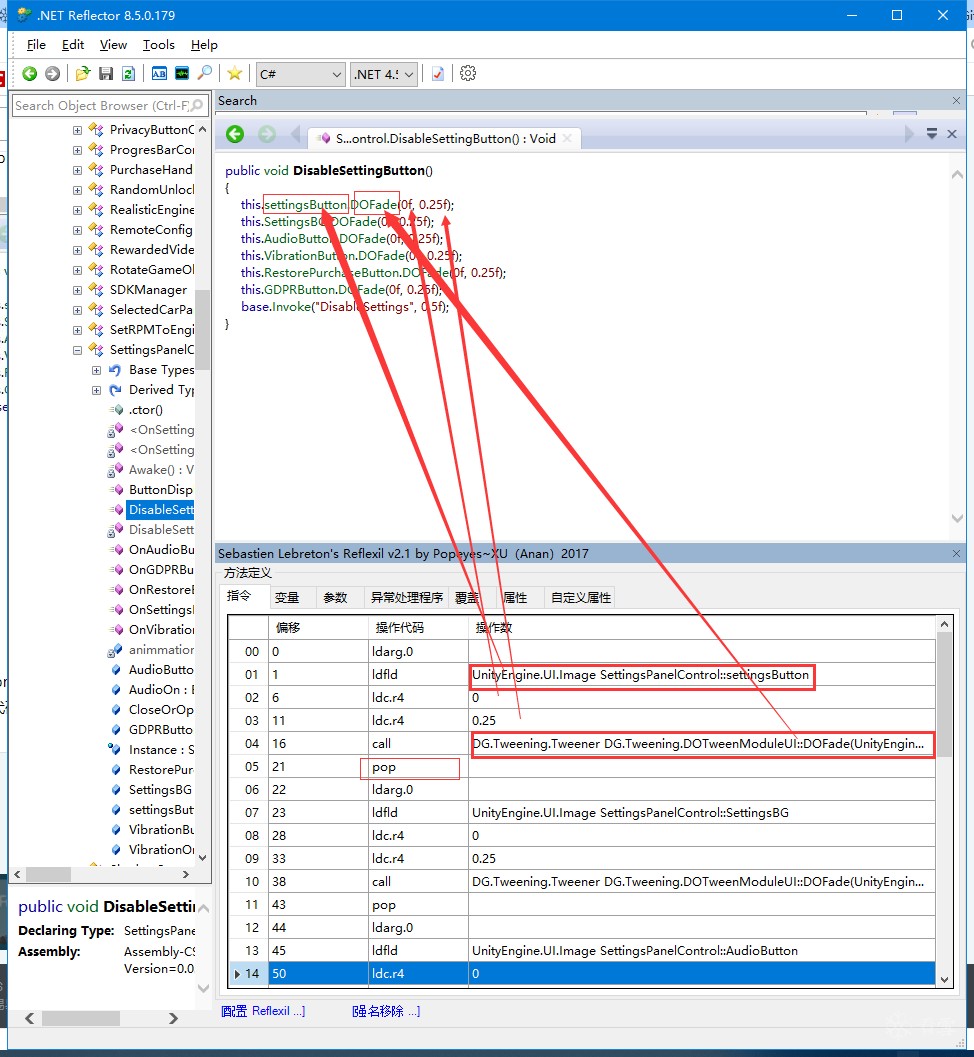Click the checklist document toolbar icon
This screenshot has height=1057, width=974.
(438, 73)
